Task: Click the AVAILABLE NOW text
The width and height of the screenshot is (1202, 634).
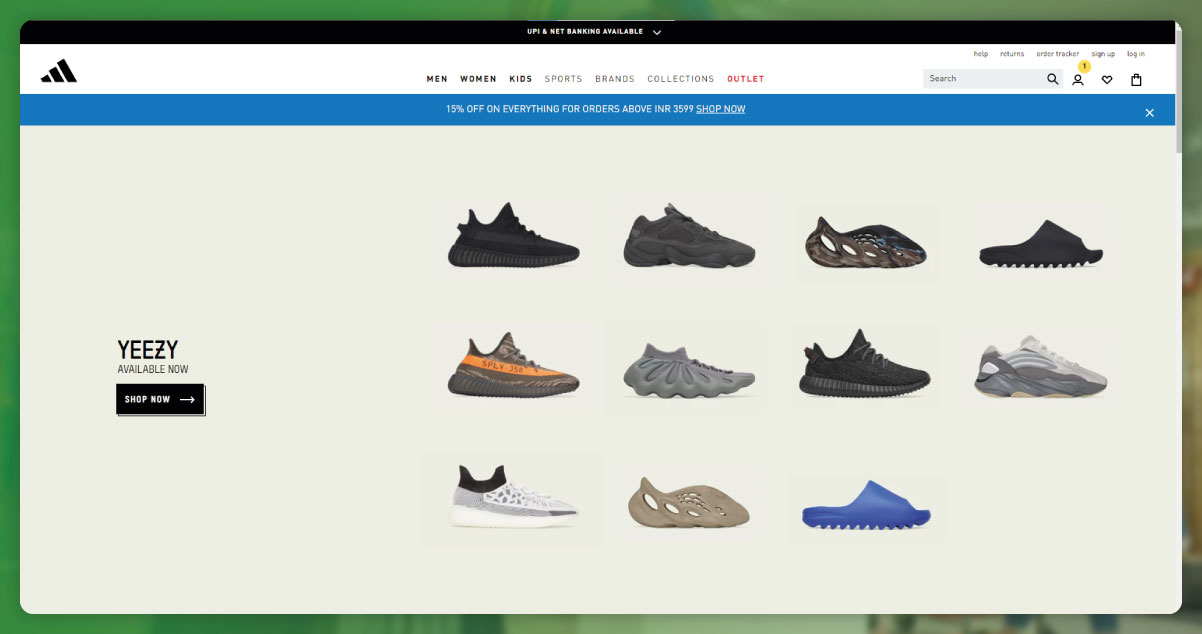Action: [153, 369]
